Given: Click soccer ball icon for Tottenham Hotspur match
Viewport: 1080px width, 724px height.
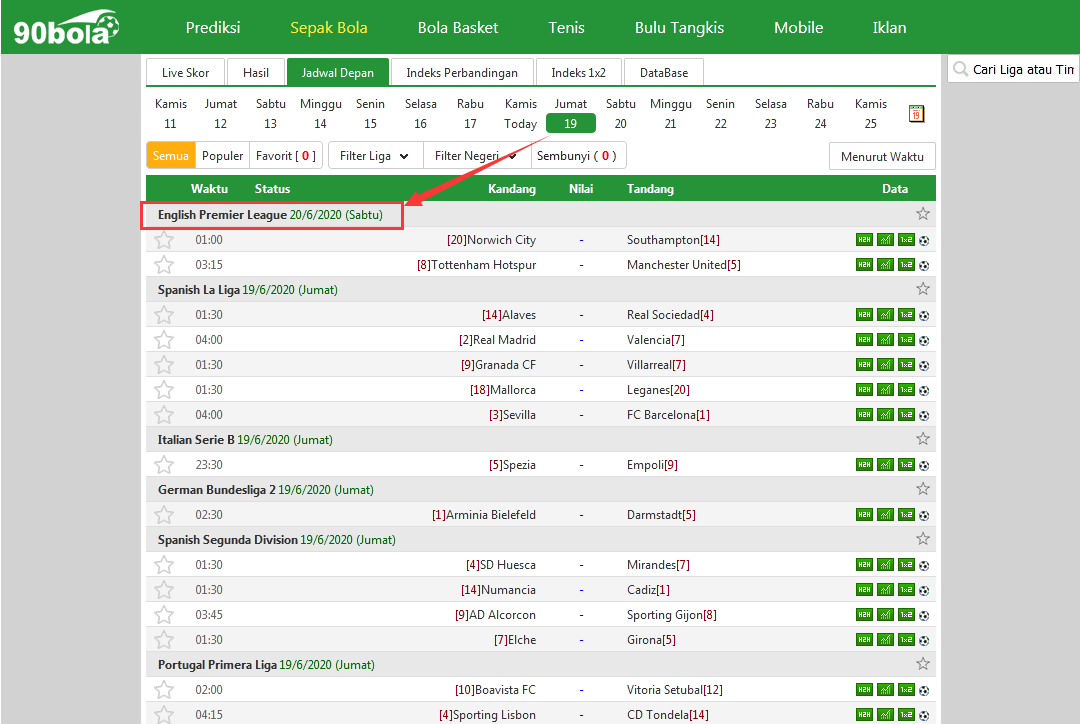Looking at the screenshot, I should 924,266.
